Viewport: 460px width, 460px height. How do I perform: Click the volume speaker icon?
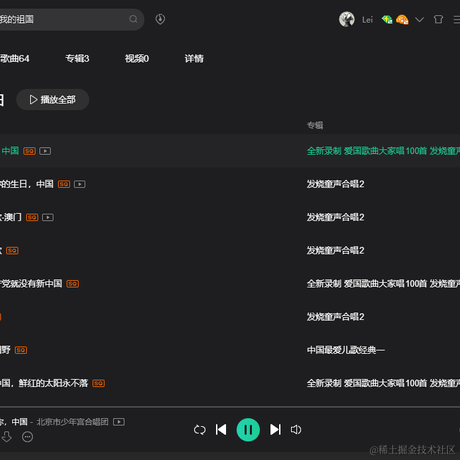click(x=296, y=430)
